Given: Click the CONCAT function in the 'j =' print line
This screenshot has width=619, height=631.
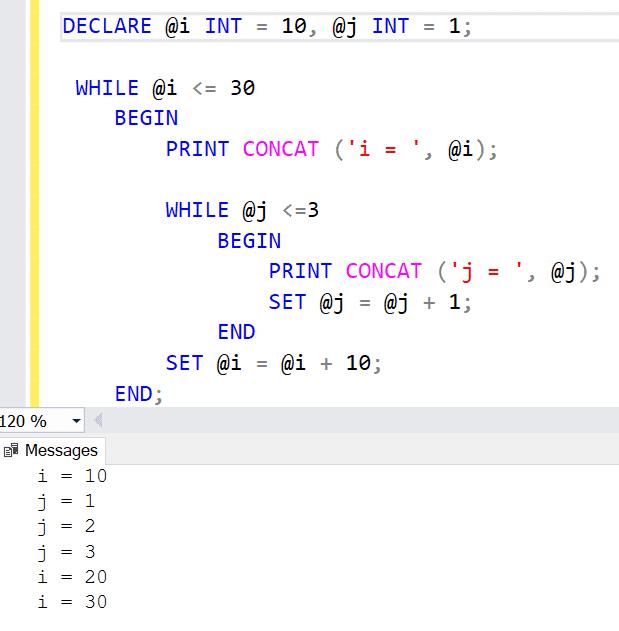Looking at the screenshot, I should pos(384,271).
